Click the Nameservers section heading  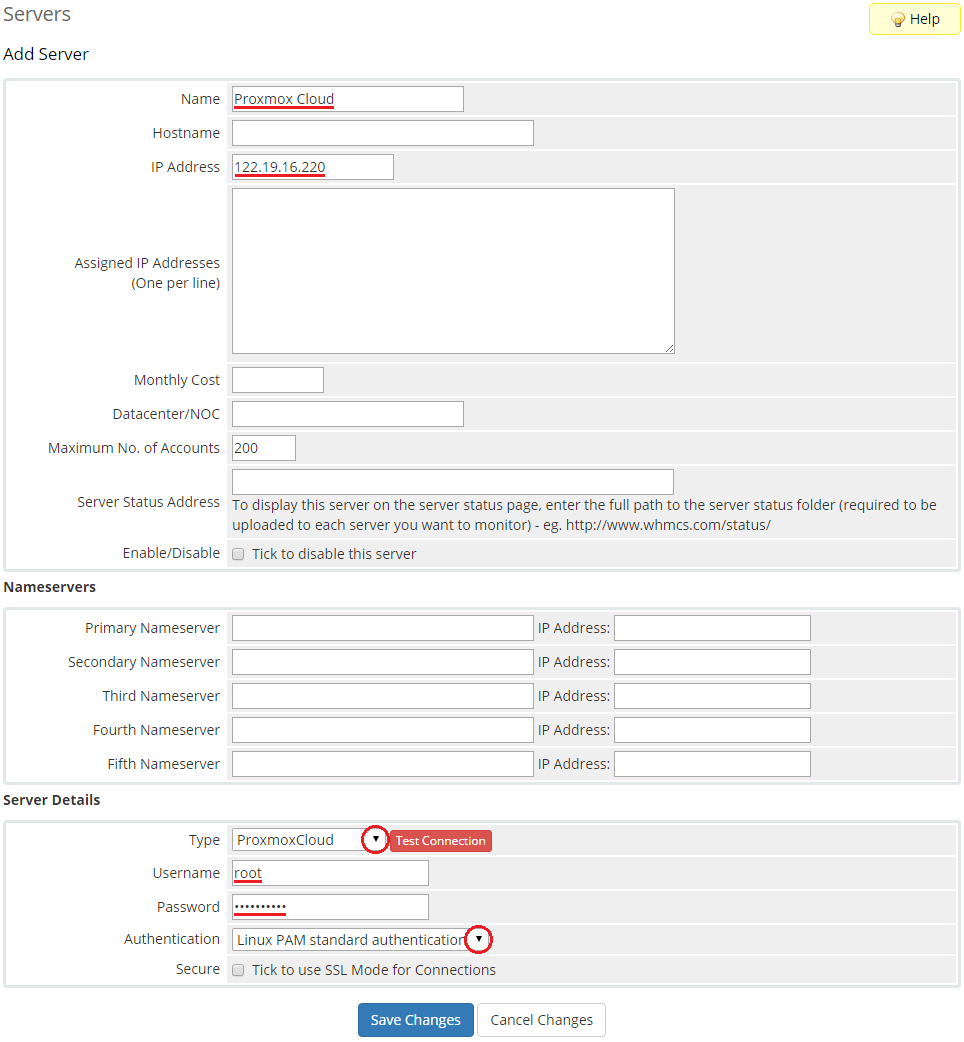point(50,587)
